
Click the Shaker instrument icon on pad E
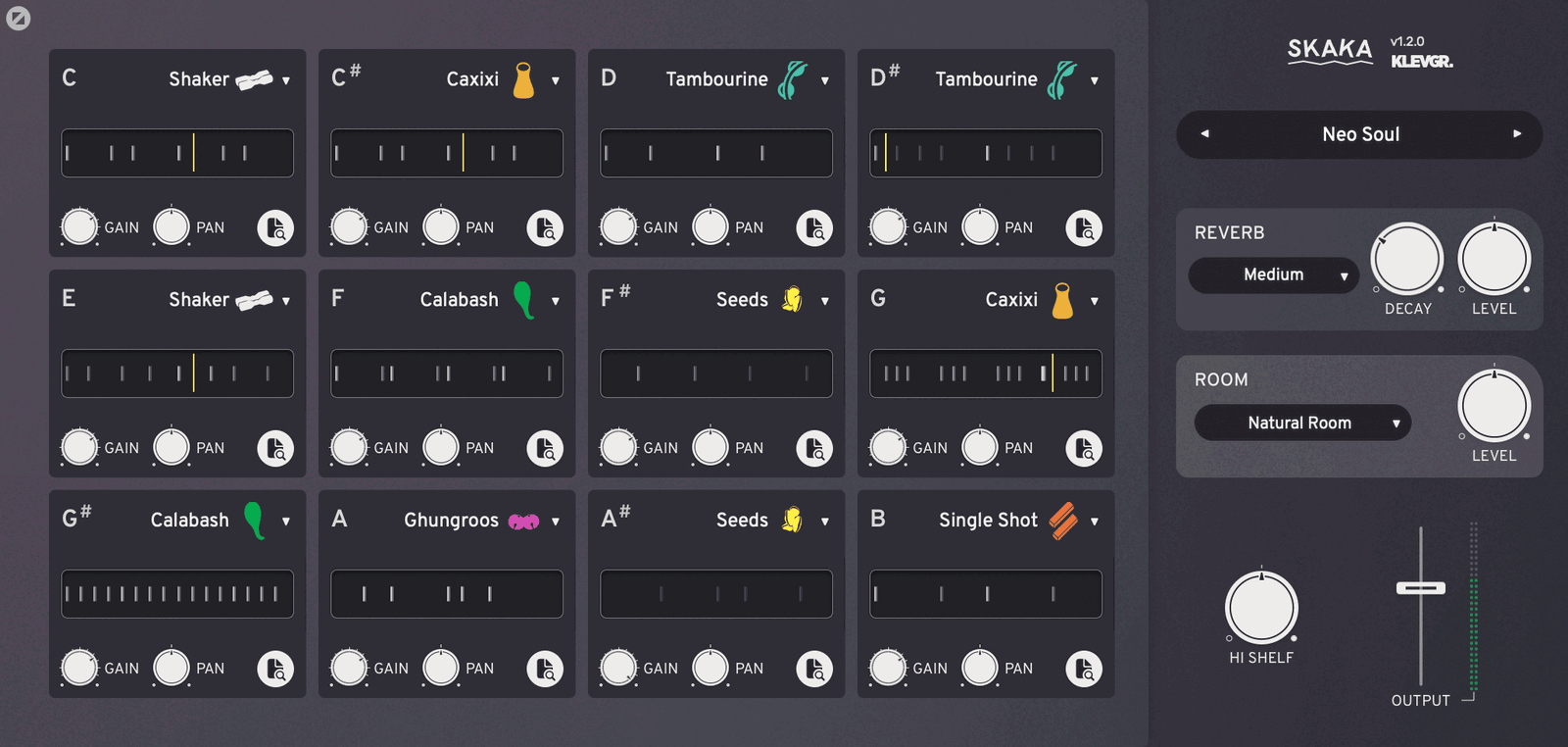point(255,300)
